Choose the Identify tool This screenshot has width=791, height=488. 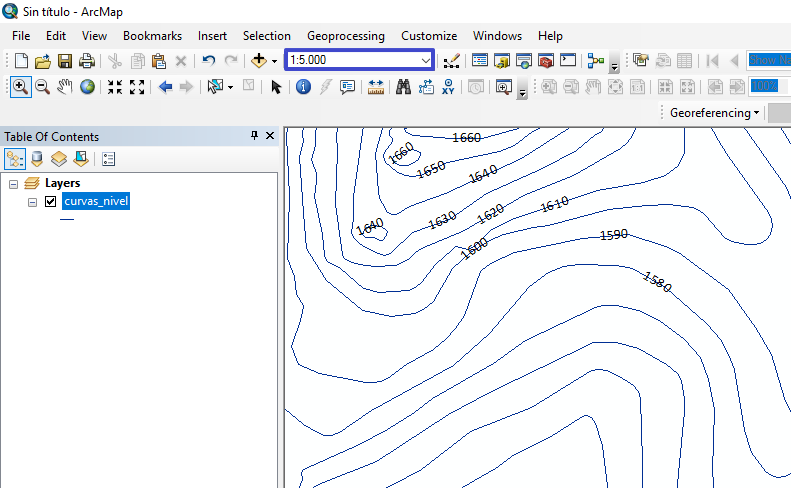[x=303, y=87]
